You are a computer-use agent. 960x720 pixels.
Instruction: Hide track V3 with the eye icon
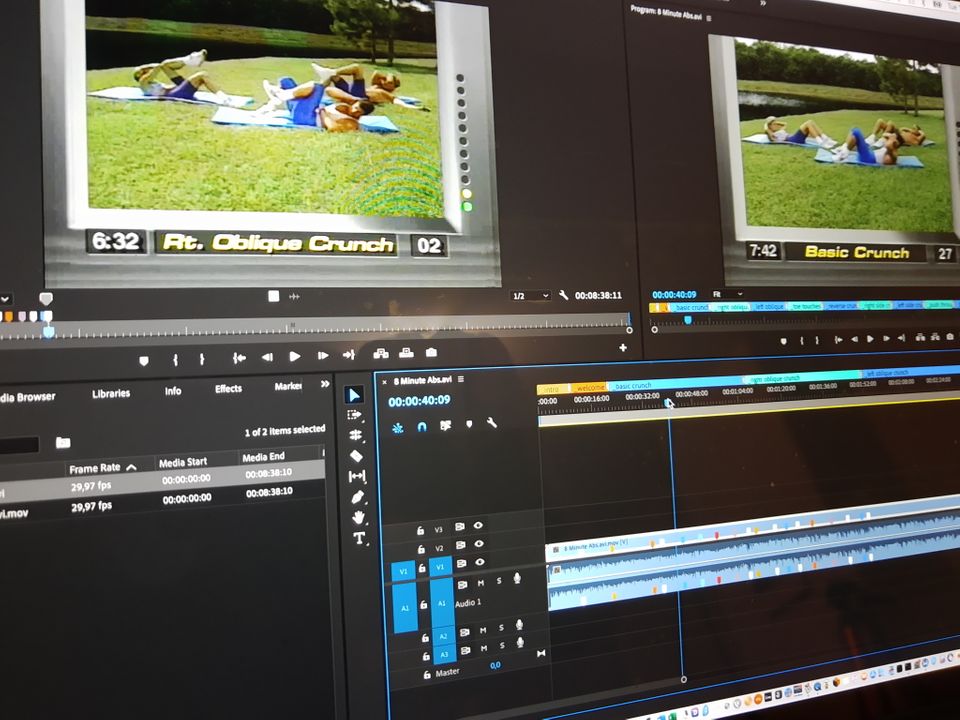[478, 525]
